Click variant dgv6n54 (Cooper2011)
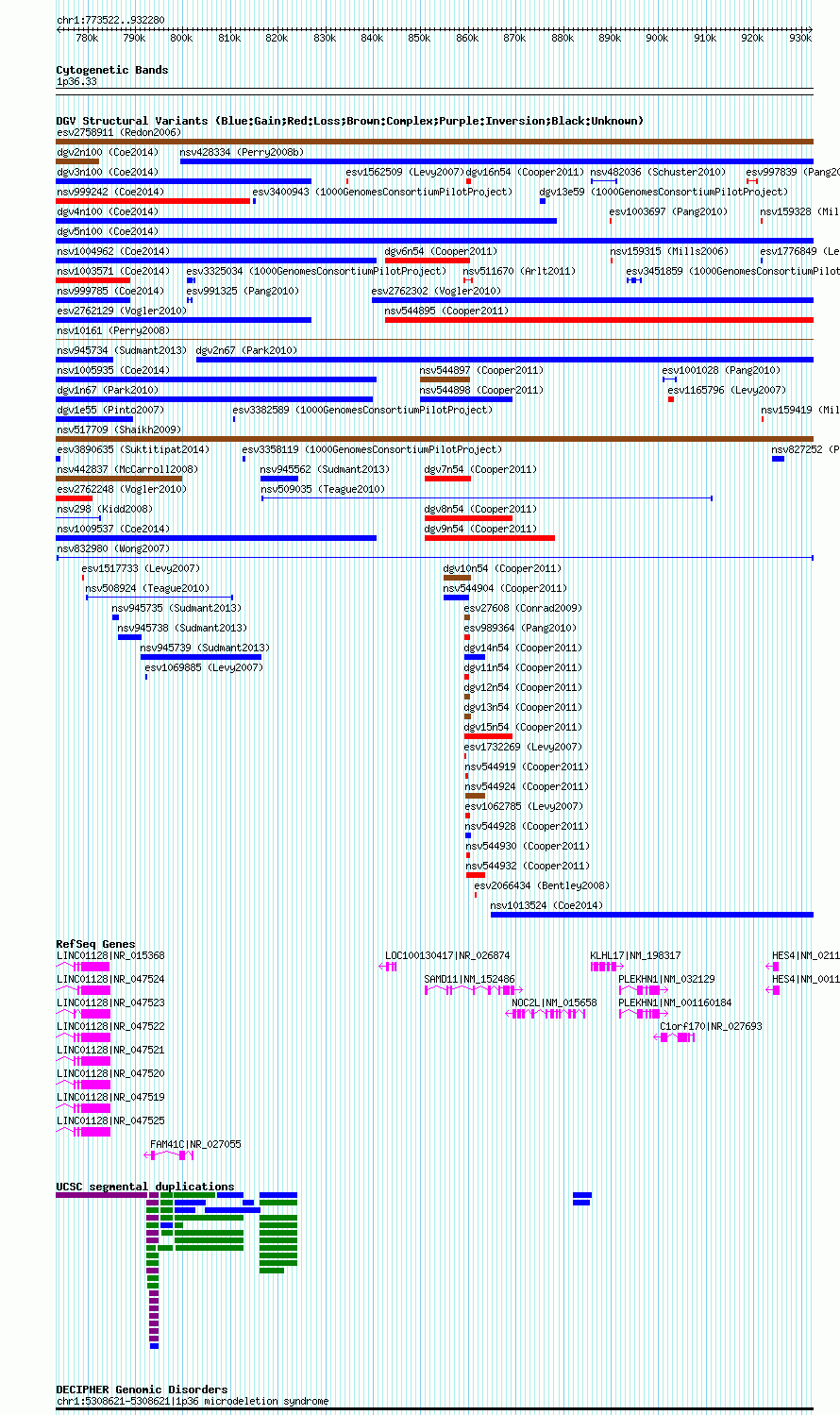Viewport: 840px width, 1415px height. click(x=441, y=251)
